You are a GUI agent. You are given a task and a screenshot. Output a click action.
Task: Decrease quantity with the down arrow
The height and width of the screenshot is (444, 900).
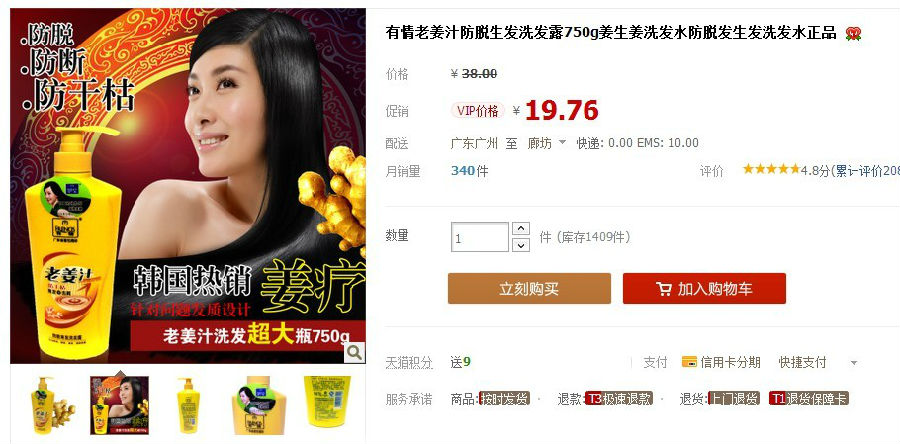(520, 246)
